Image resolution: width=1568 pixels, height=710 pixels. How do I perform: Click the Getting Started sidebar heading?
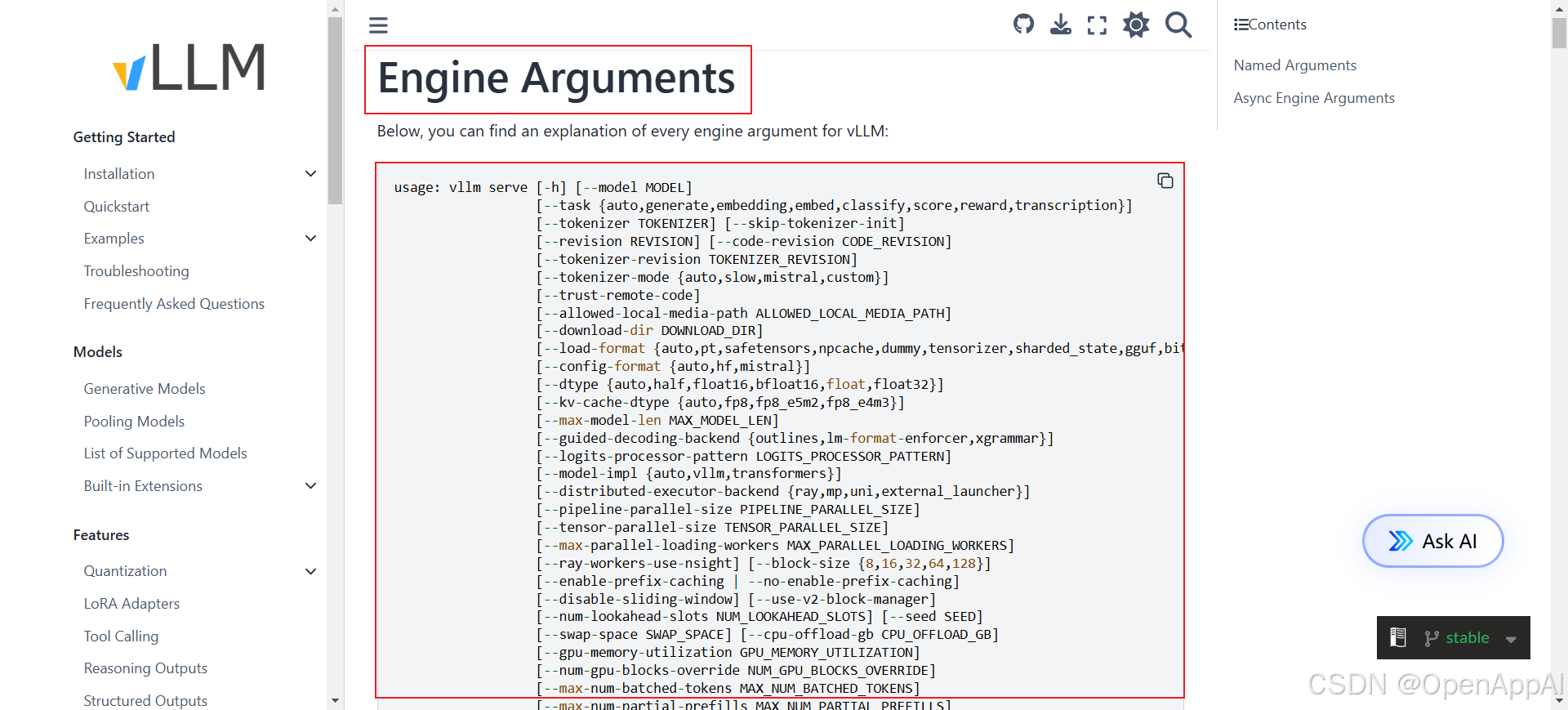(124, 137)
